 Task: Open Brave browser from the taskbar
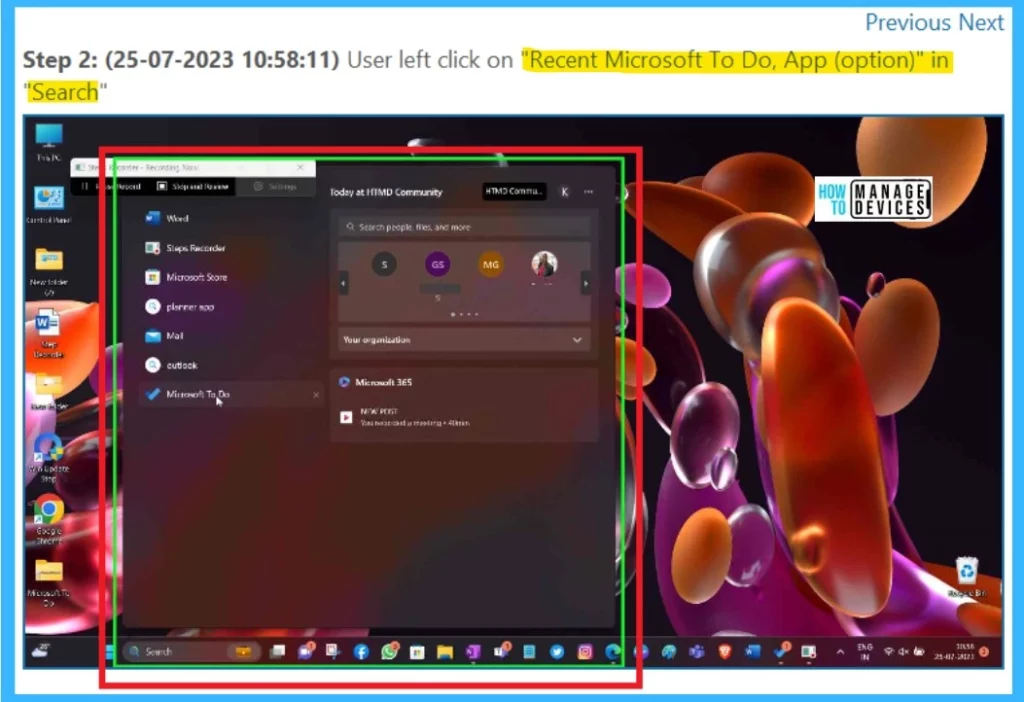coord(724,651)
